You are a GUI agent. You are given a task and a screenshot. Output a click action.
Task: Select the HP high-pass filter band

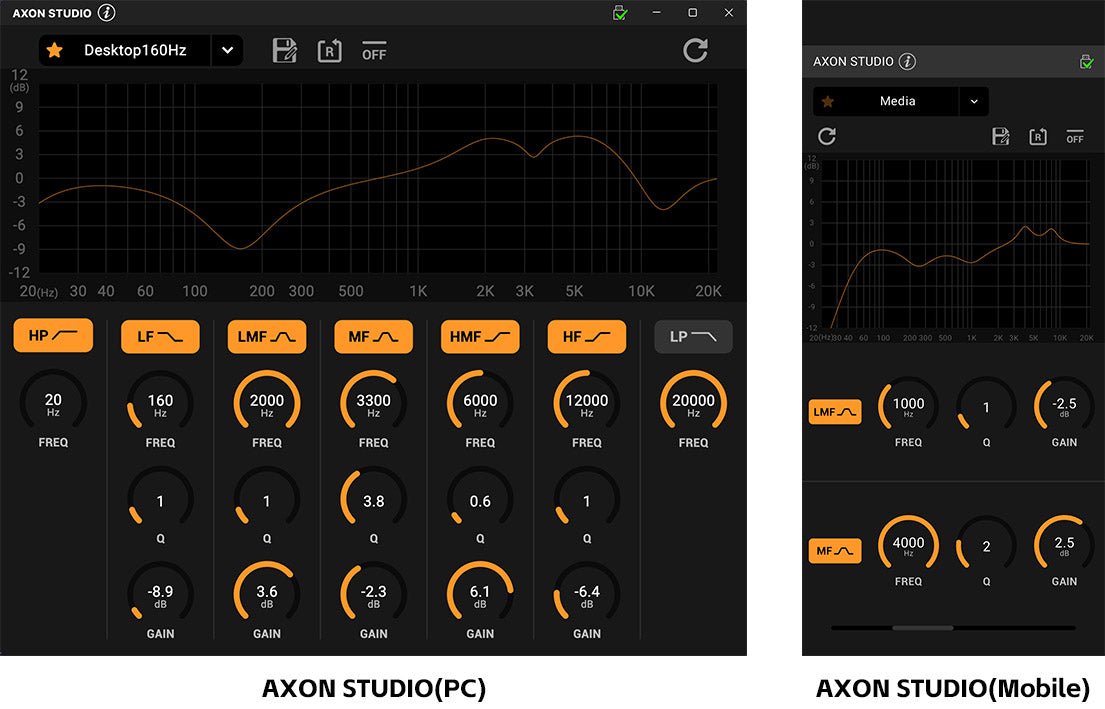coord(53,336)
